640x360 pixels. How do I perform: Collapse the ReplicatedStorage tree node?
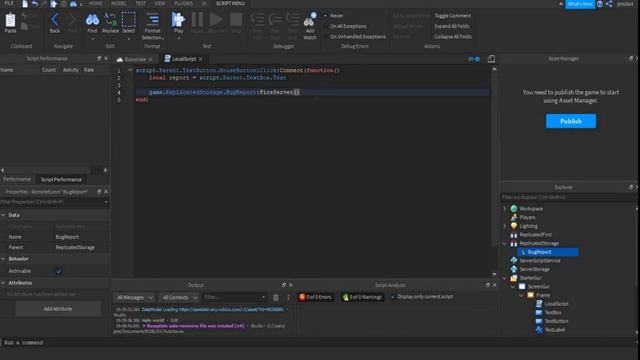pyautogui.click(x=505, y=243)
